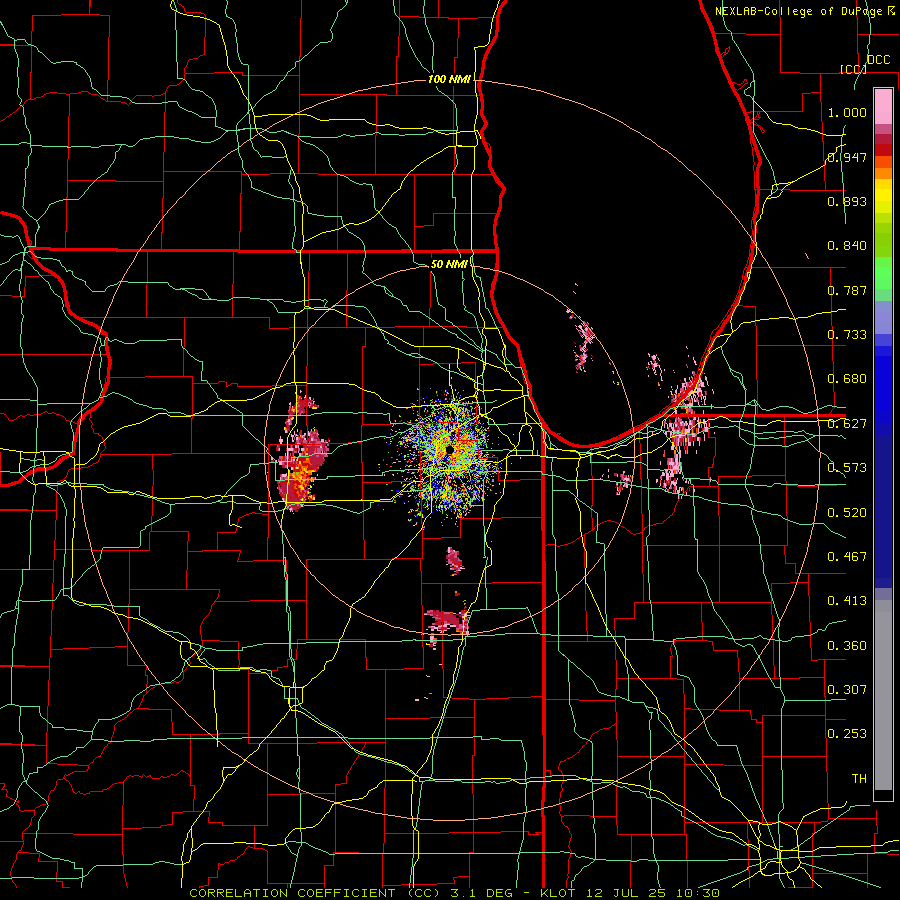This screenshot has height=900, width=900.
Task: Click the KLOT radar site center dot
Action: [449, 449]
